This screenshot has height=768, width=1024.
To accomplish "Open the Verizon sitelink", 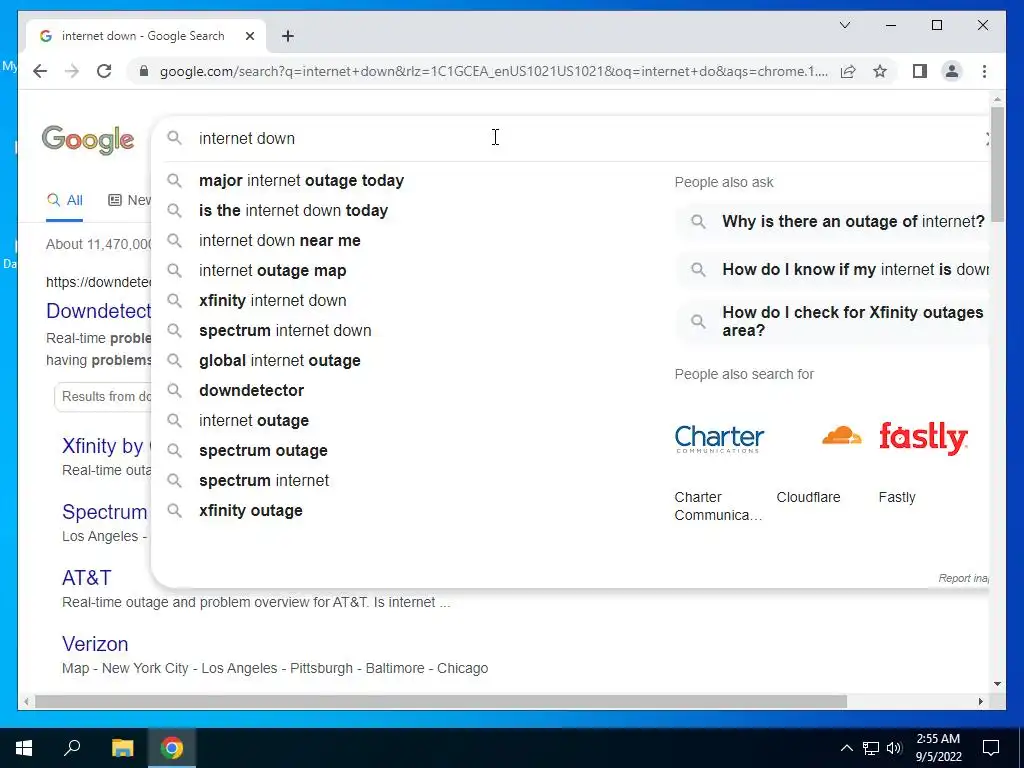I will coord(95,644).
